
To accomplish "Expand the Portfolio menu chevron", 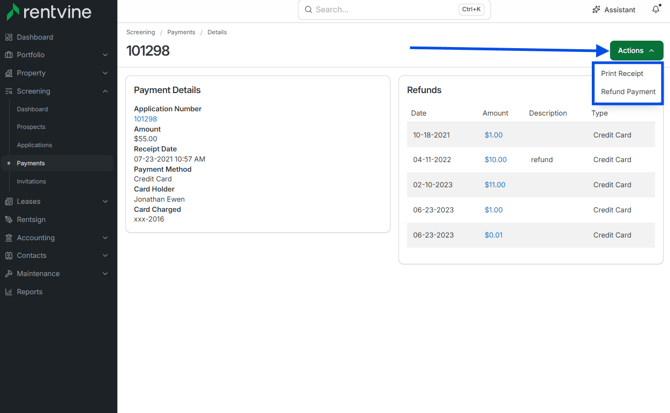I will pos(105,55).
